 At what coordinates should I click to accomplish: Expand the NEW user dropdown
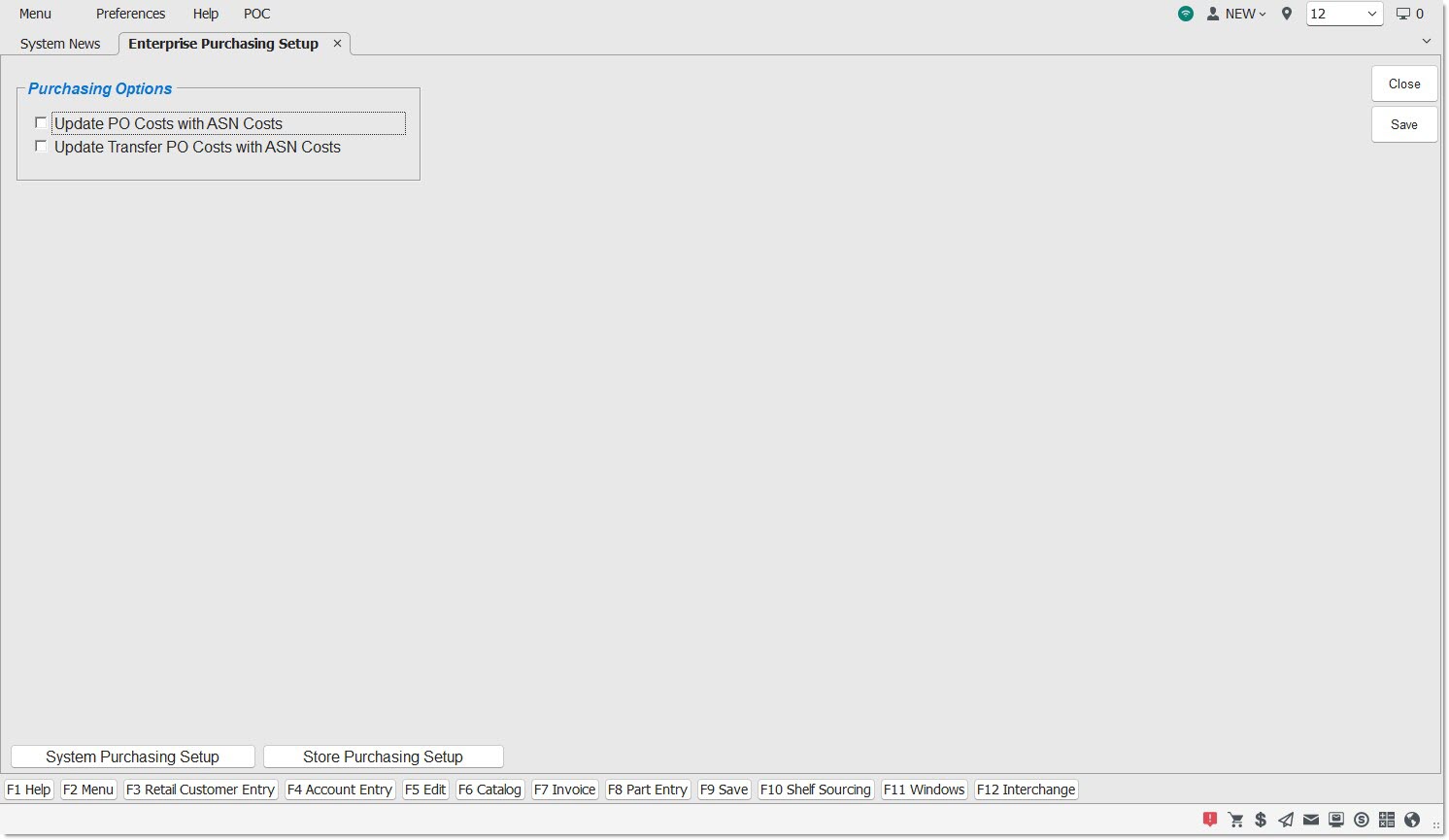coord(1237,14)
